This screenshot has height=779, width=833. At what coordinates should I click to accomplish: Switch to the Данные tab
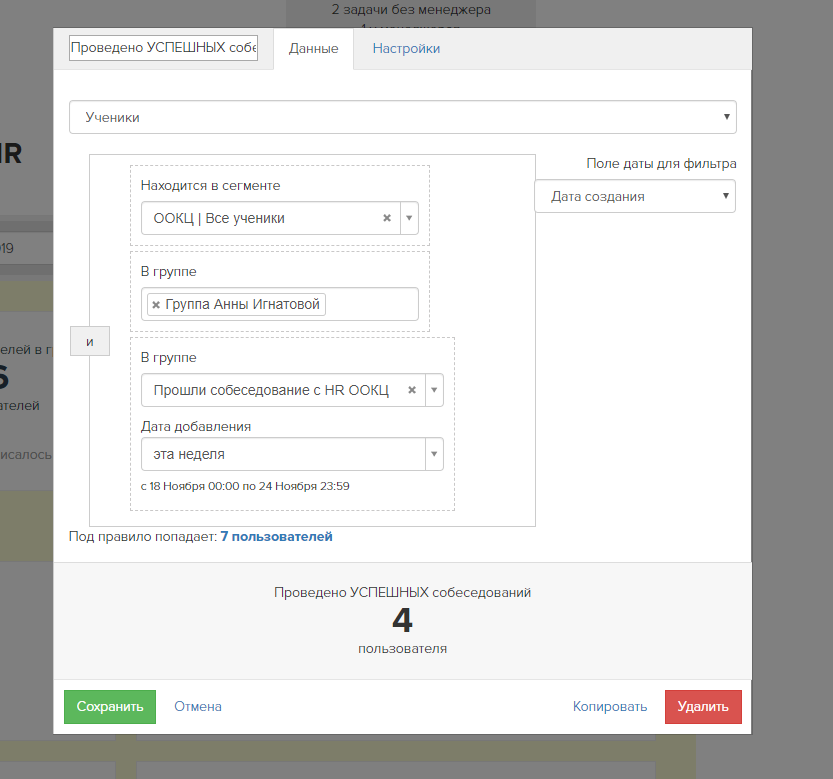(x=313, y=48)
